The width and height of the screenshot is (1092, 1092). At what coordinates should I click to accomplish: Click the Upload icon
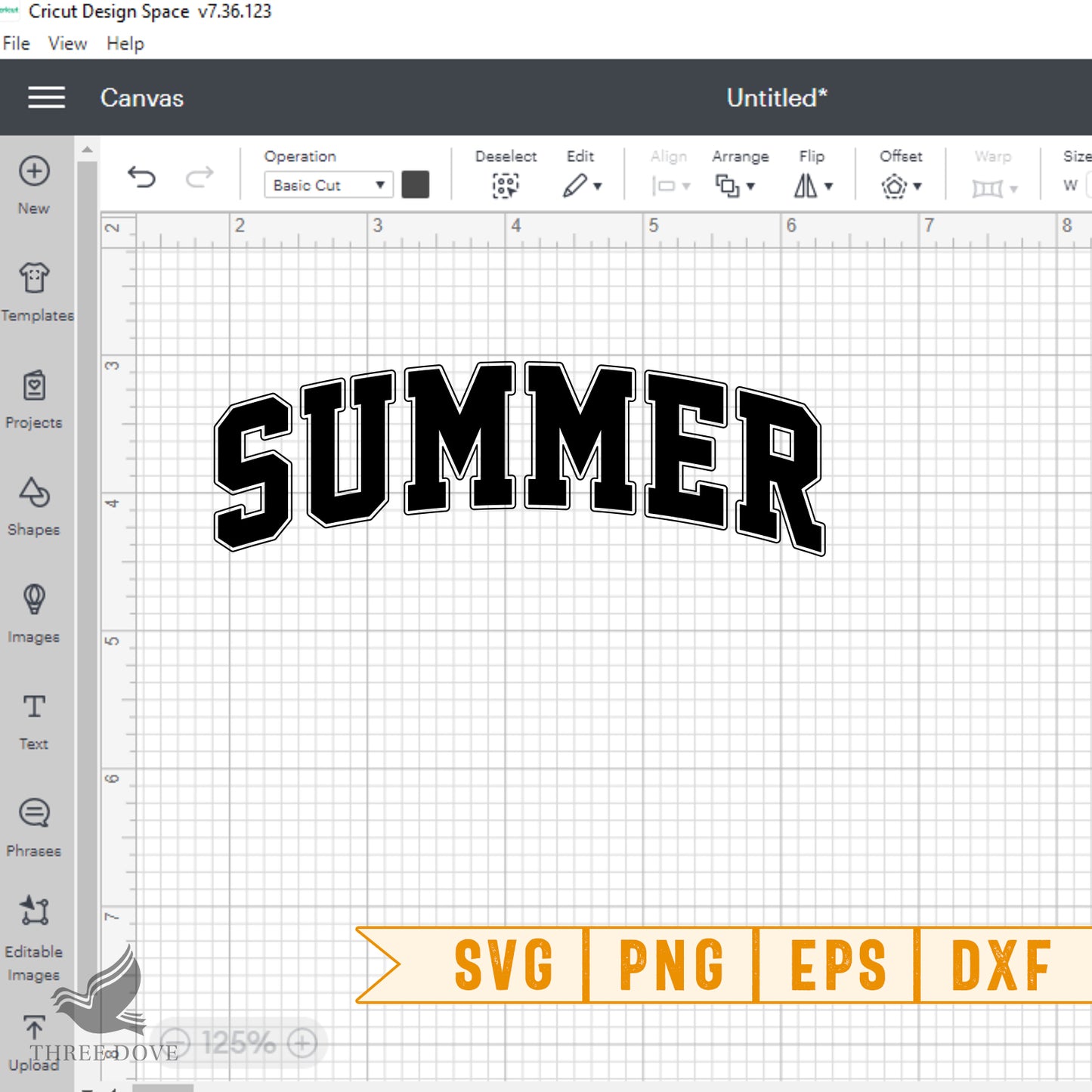click(34, 1028)
